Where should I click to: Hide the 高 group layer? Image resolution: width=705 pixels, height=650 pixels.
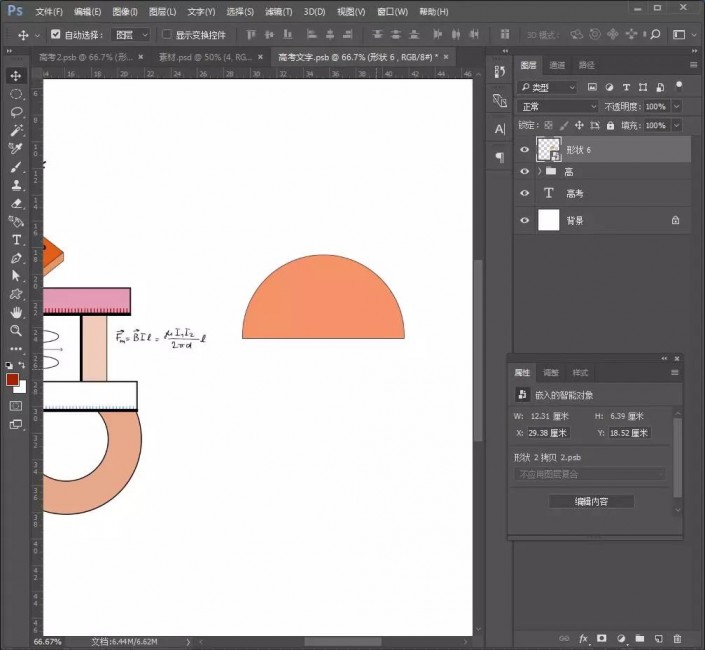tap(524, 171)
